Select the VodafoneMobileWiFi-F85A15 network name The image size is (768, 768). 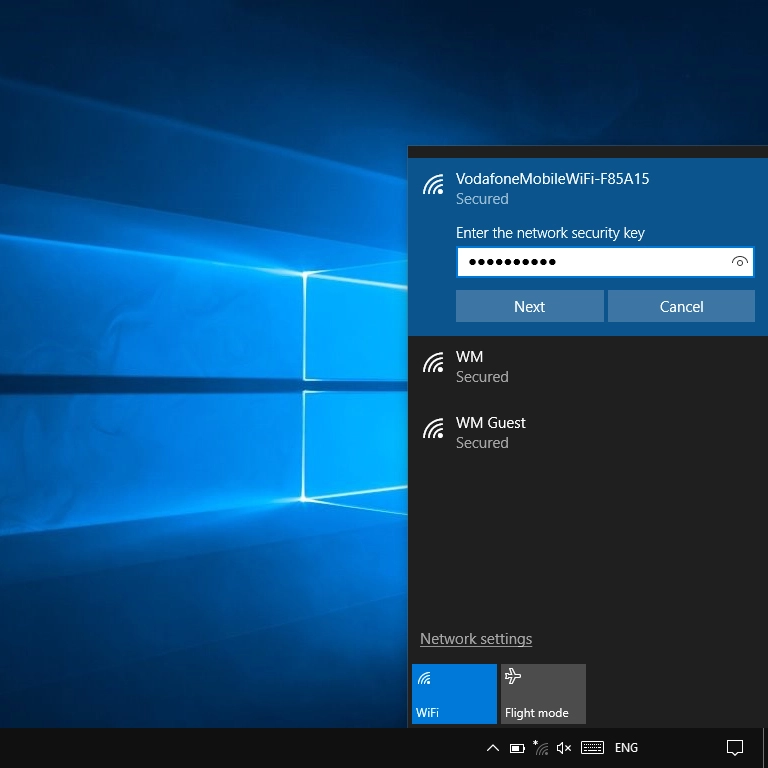point(552,179)
